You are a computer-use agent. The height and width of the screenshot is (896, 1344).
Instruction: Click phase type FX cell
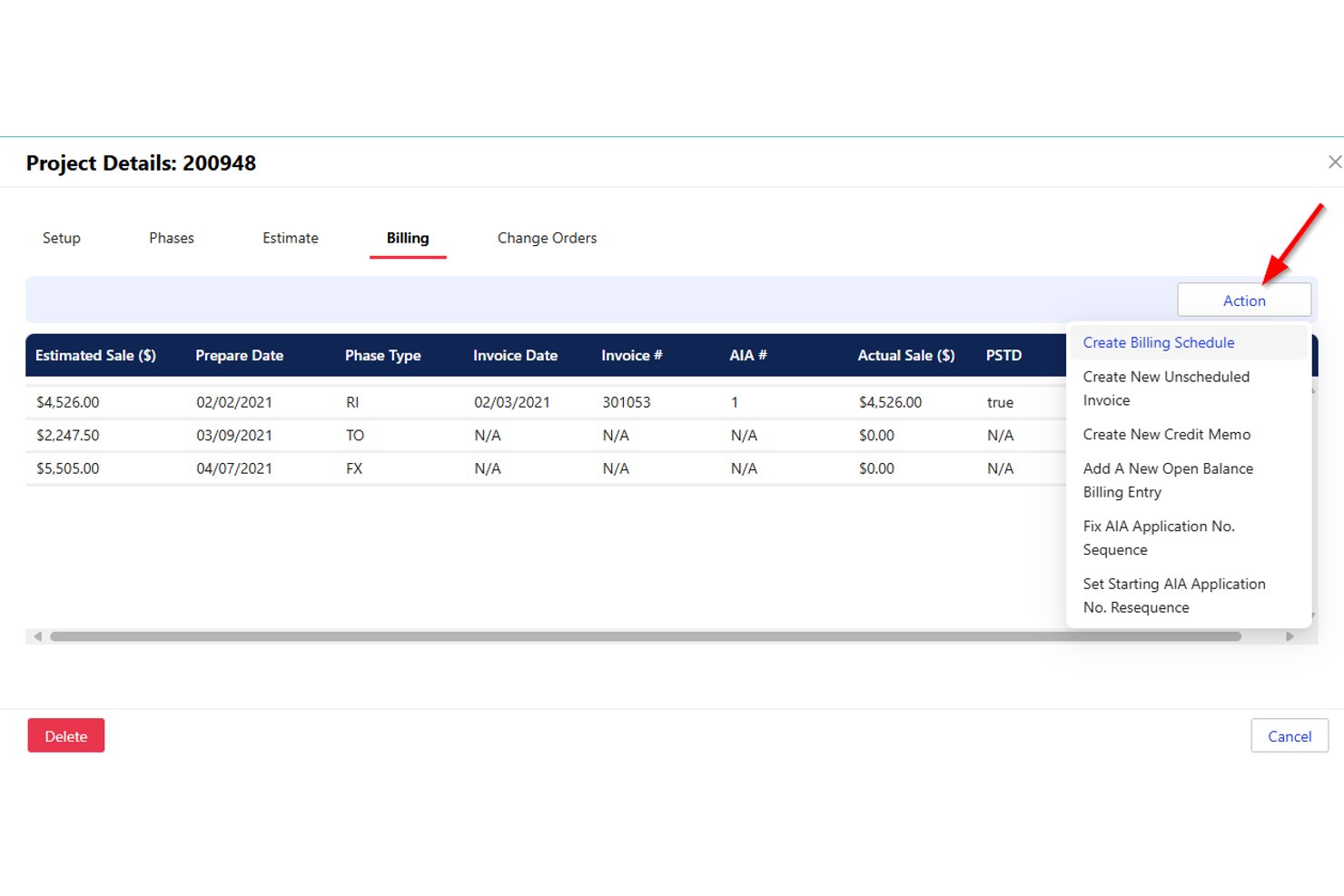tap(354, 468)
